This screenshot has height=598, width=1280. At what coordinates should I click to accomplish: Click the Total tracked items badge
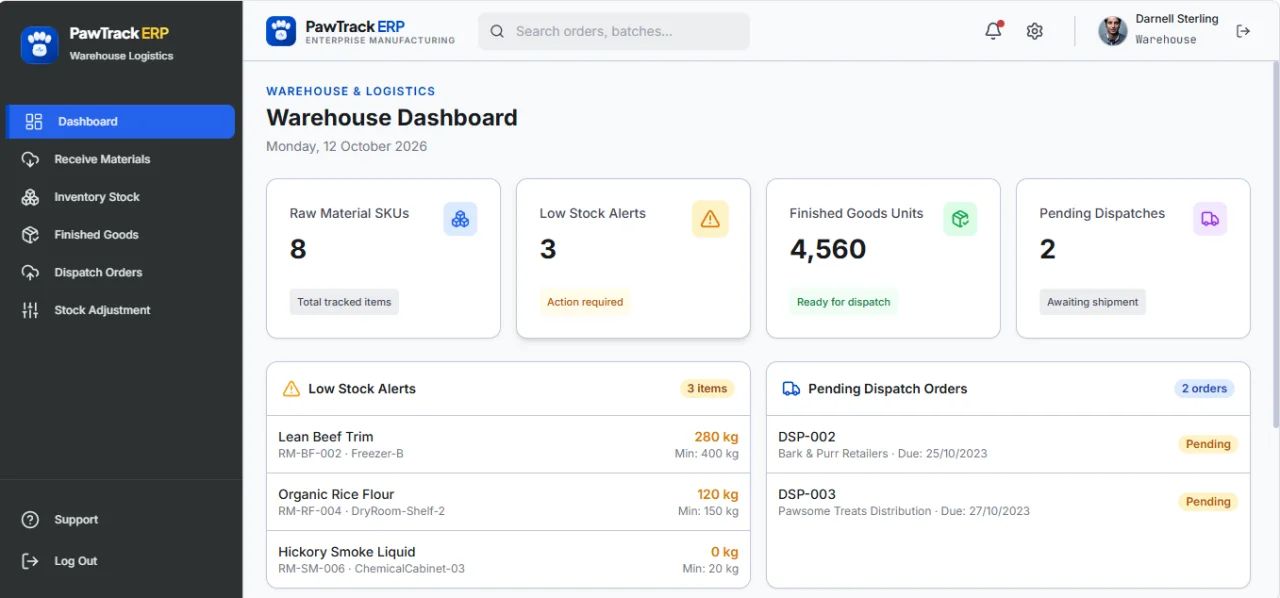point(344,302)
